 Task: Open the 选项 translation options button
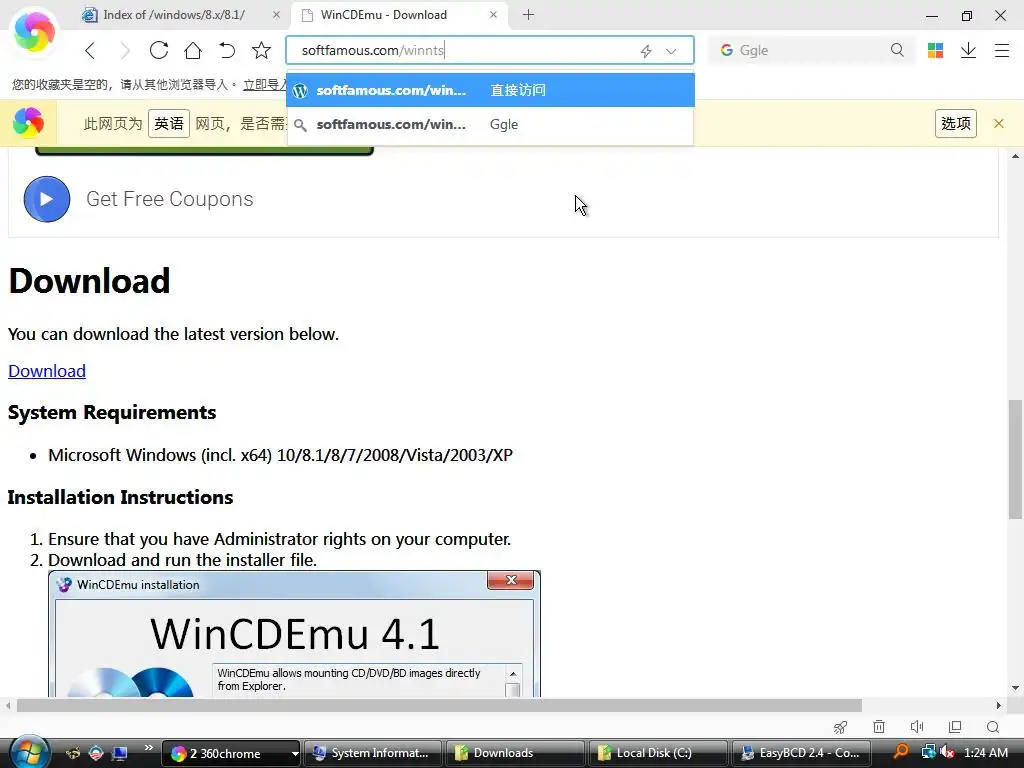coord(956,123)
